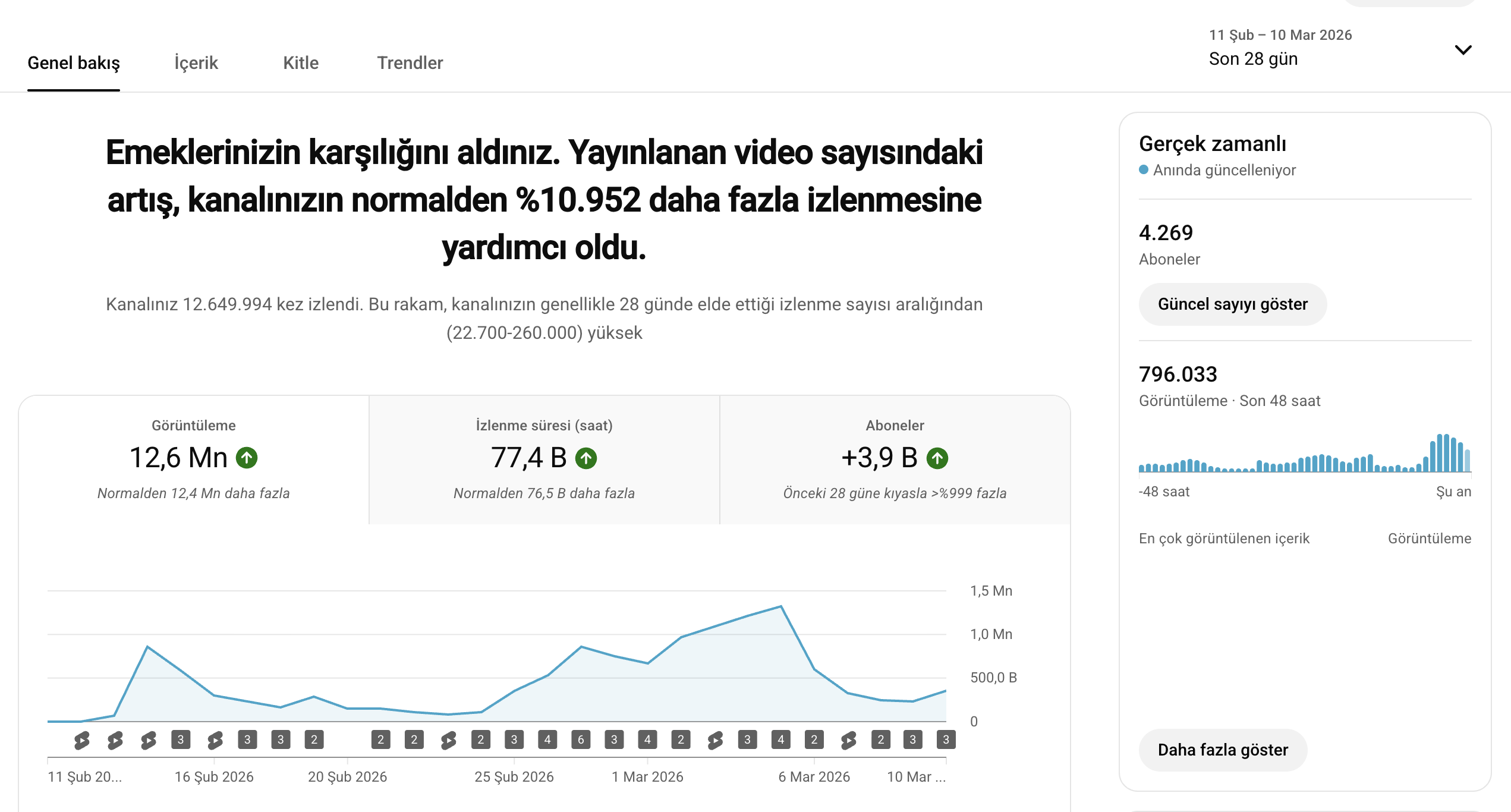The image size is (1511, 812).
Task: Open the 4 badge directly beneath the chart peak
Action: 781,739
